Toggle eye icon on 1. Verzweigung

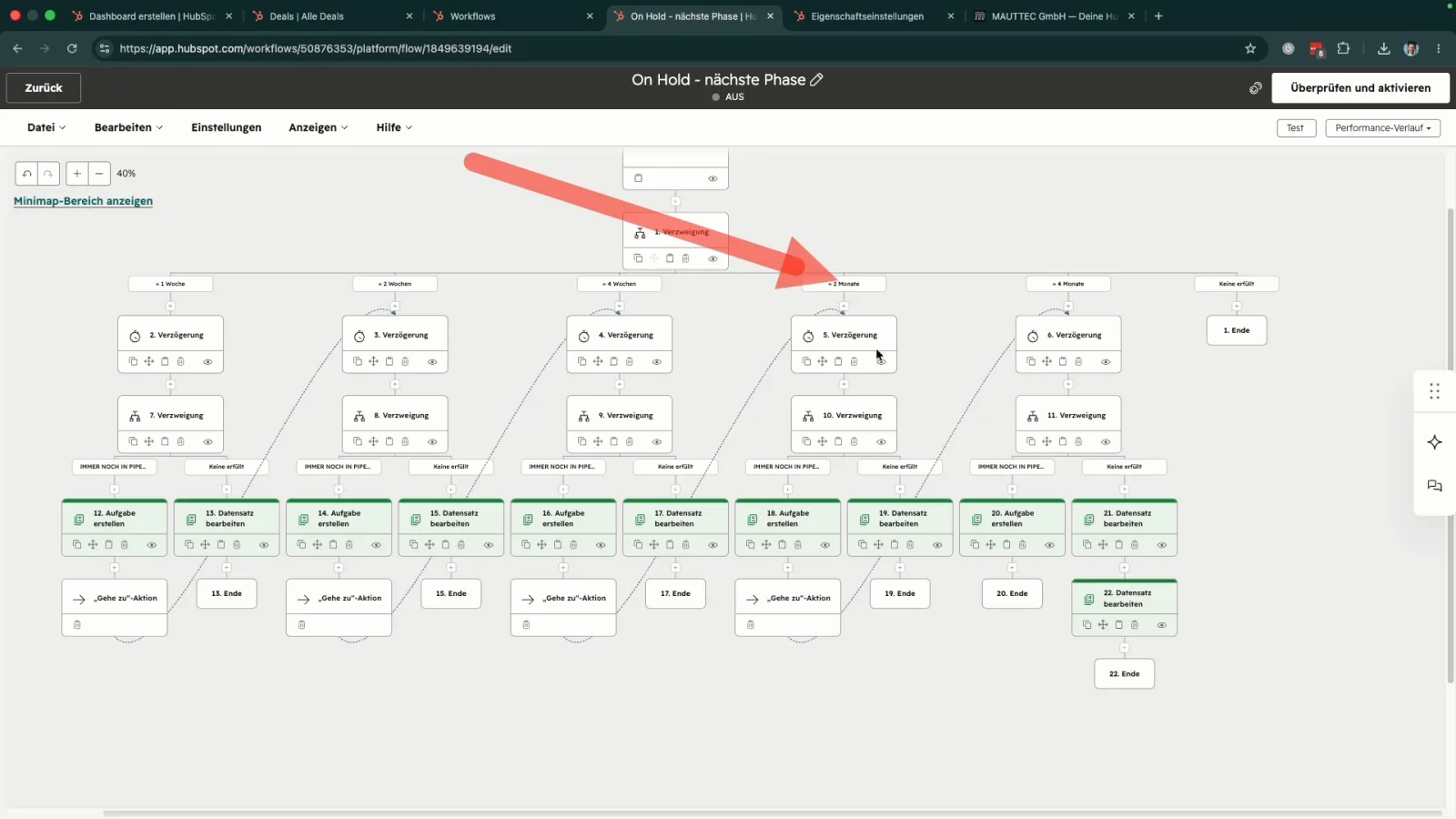tap(713, 258)
